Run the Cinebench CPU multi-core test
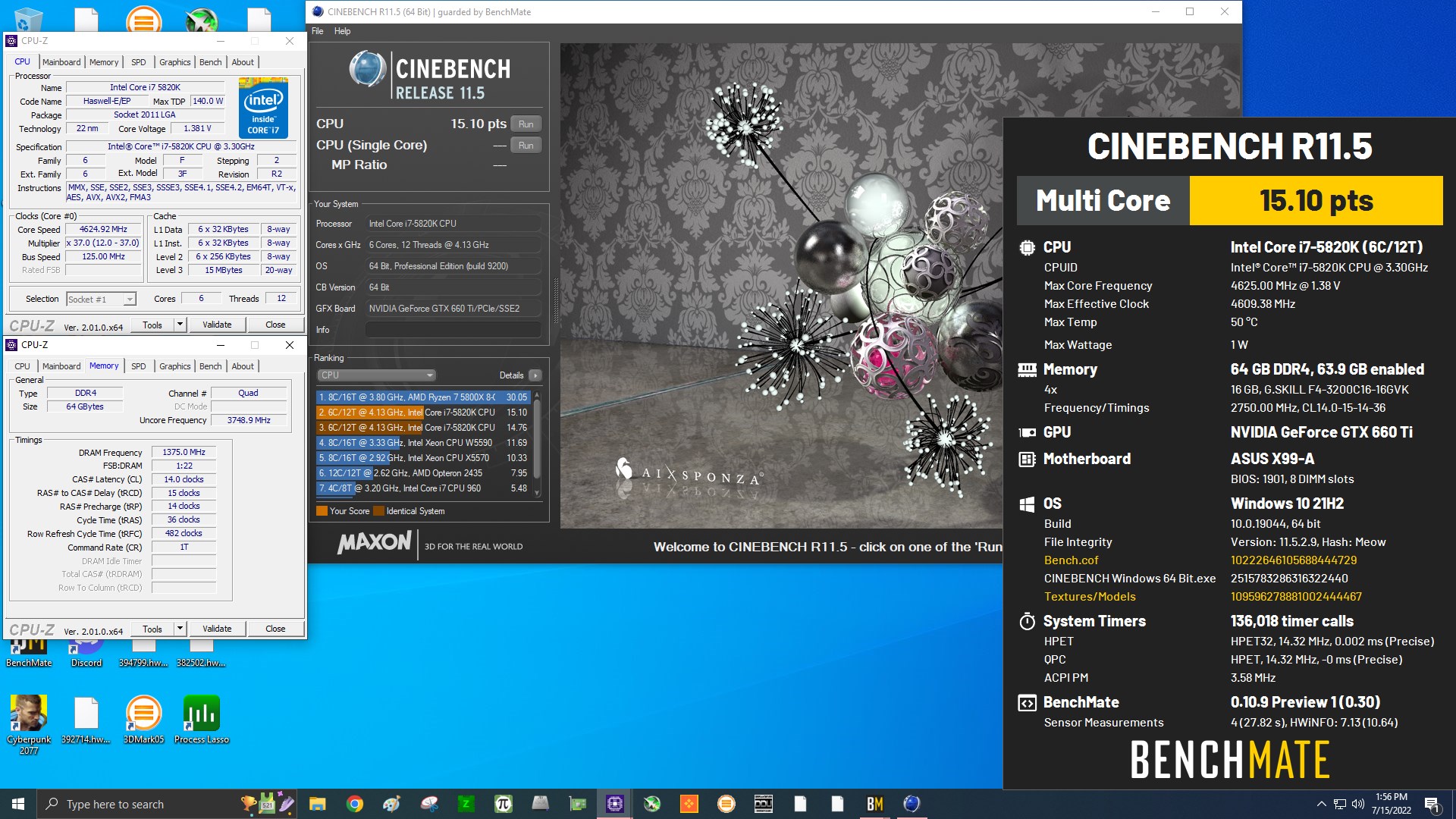1456x819 pixels. pyautogui.click(x=526, y=124)
